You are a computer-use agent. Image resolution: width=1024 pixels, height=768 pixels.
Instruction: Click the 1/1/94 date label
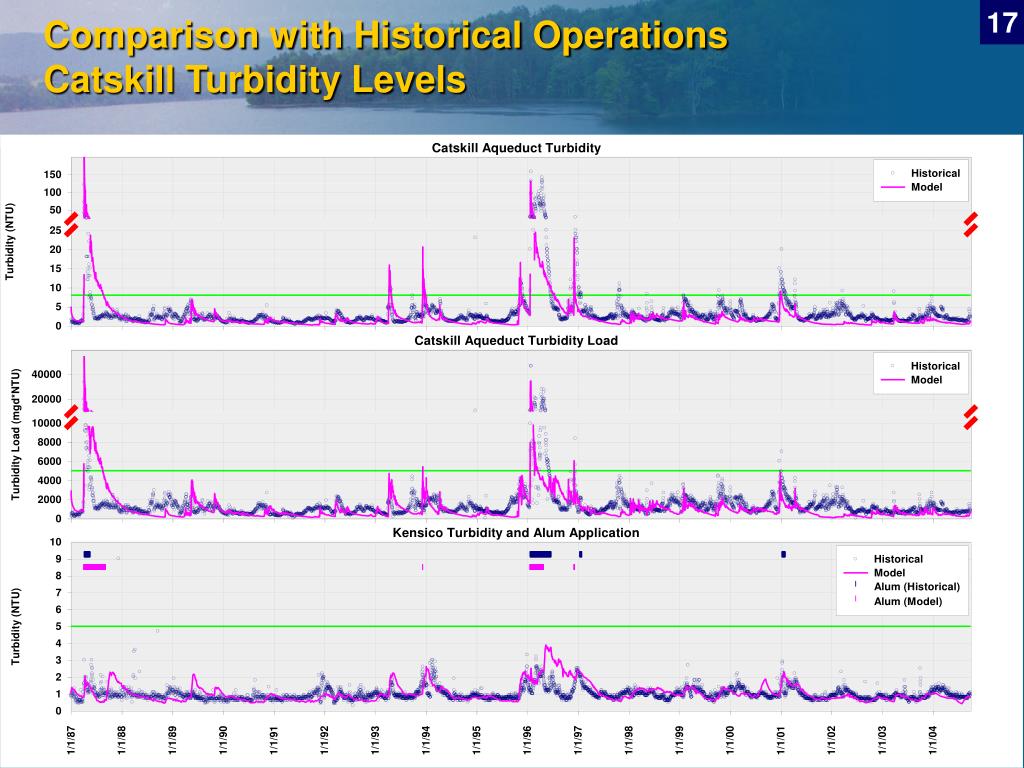(426, 740)
